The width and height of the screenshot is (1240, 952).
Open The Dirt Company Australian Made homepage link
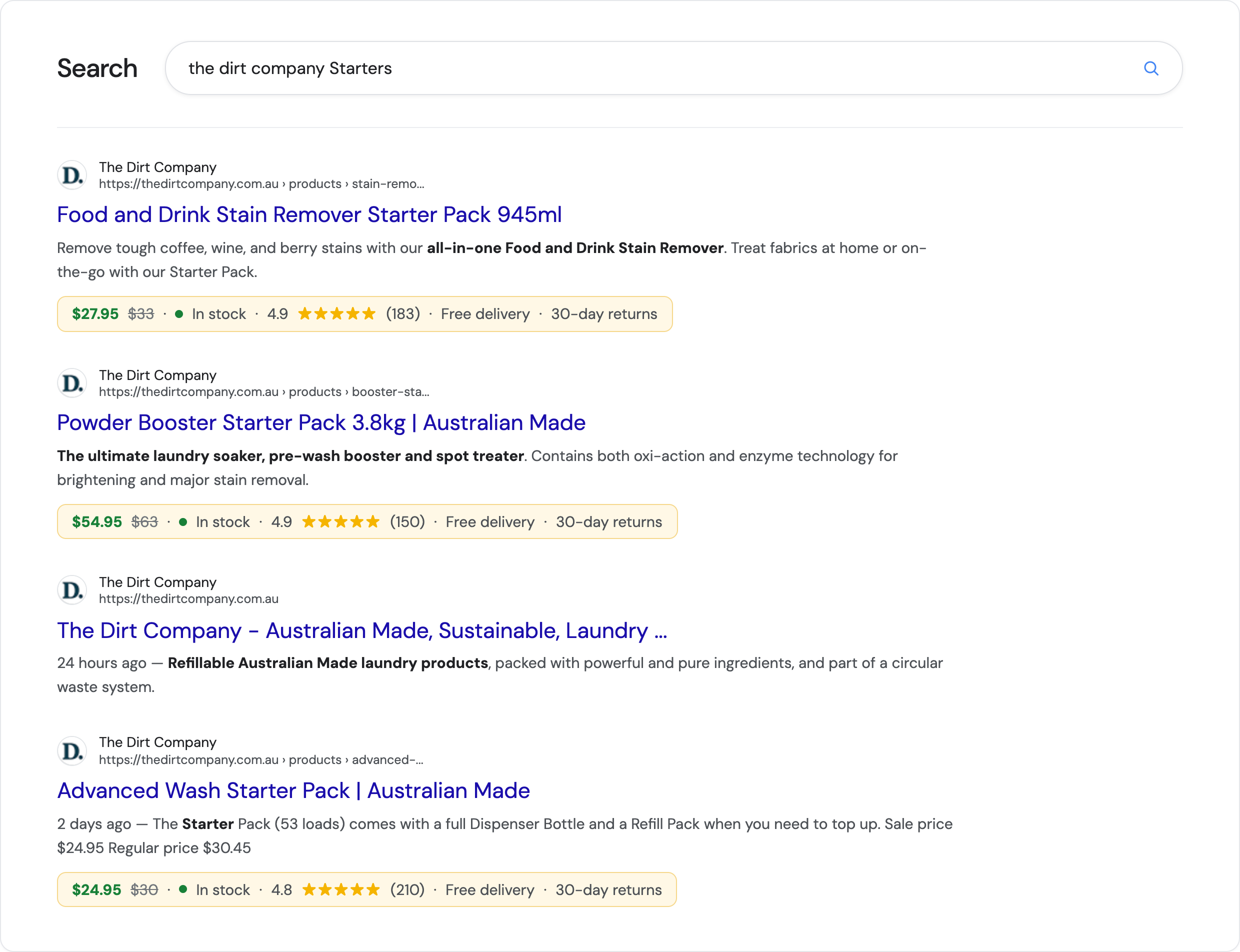tap(362, 630)
